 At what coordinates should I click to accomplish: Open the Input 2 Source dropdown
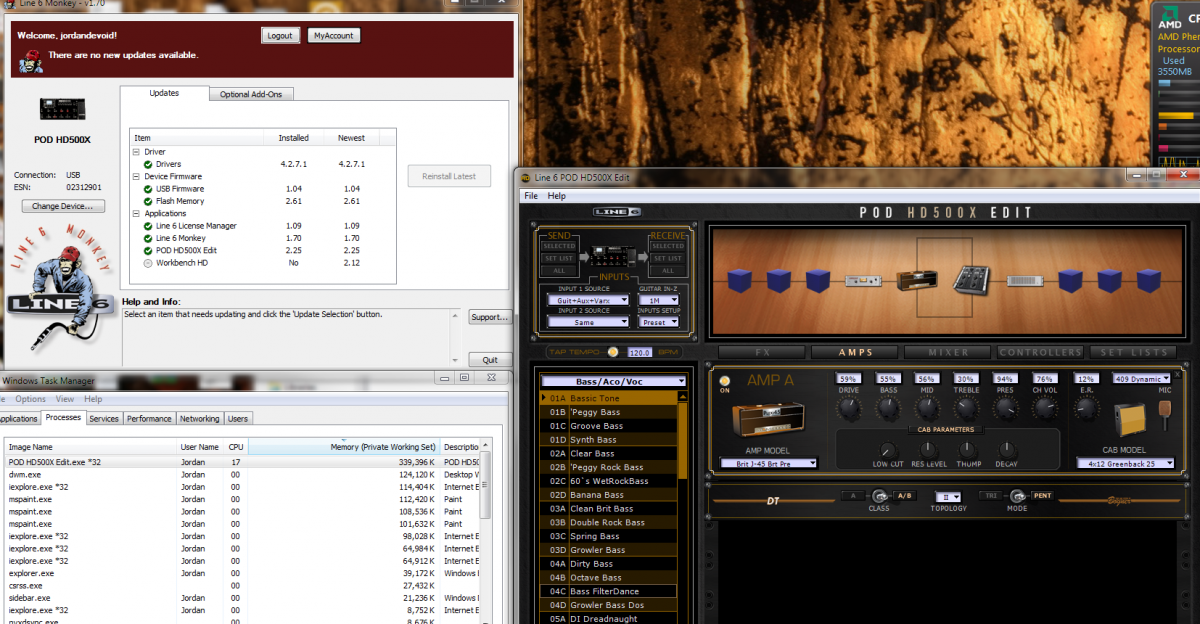click(x=588, y=322)
